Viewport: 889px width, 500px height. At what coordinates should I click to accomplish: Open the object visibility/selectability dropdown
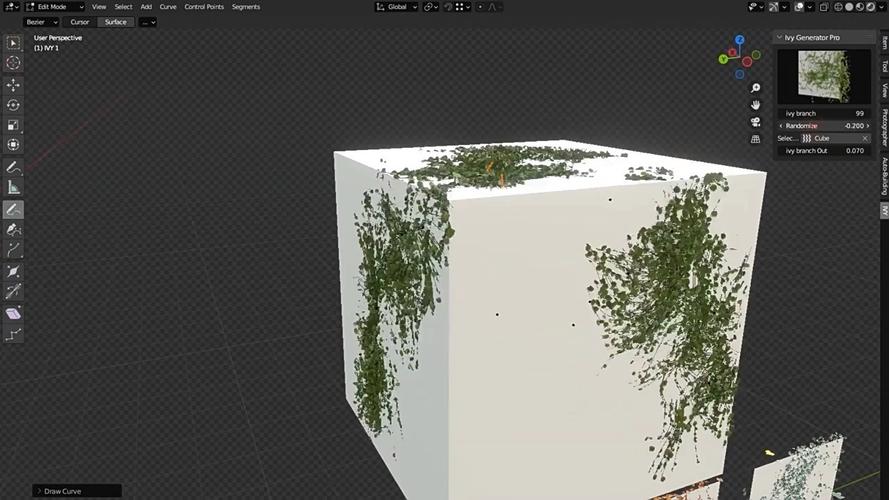(x=756, y=7)
